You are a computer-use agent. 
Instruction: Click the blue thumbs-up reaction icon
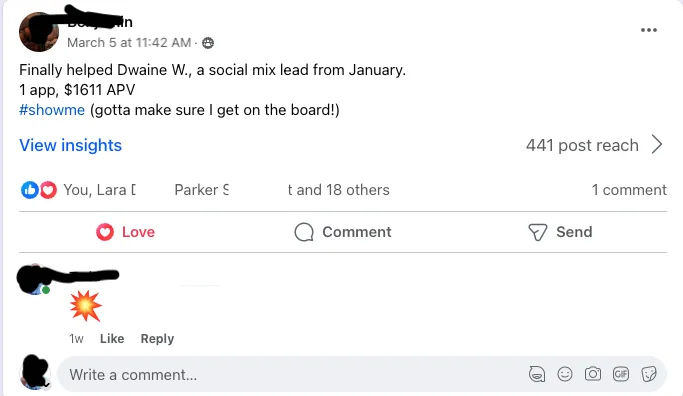pos(30,190)
